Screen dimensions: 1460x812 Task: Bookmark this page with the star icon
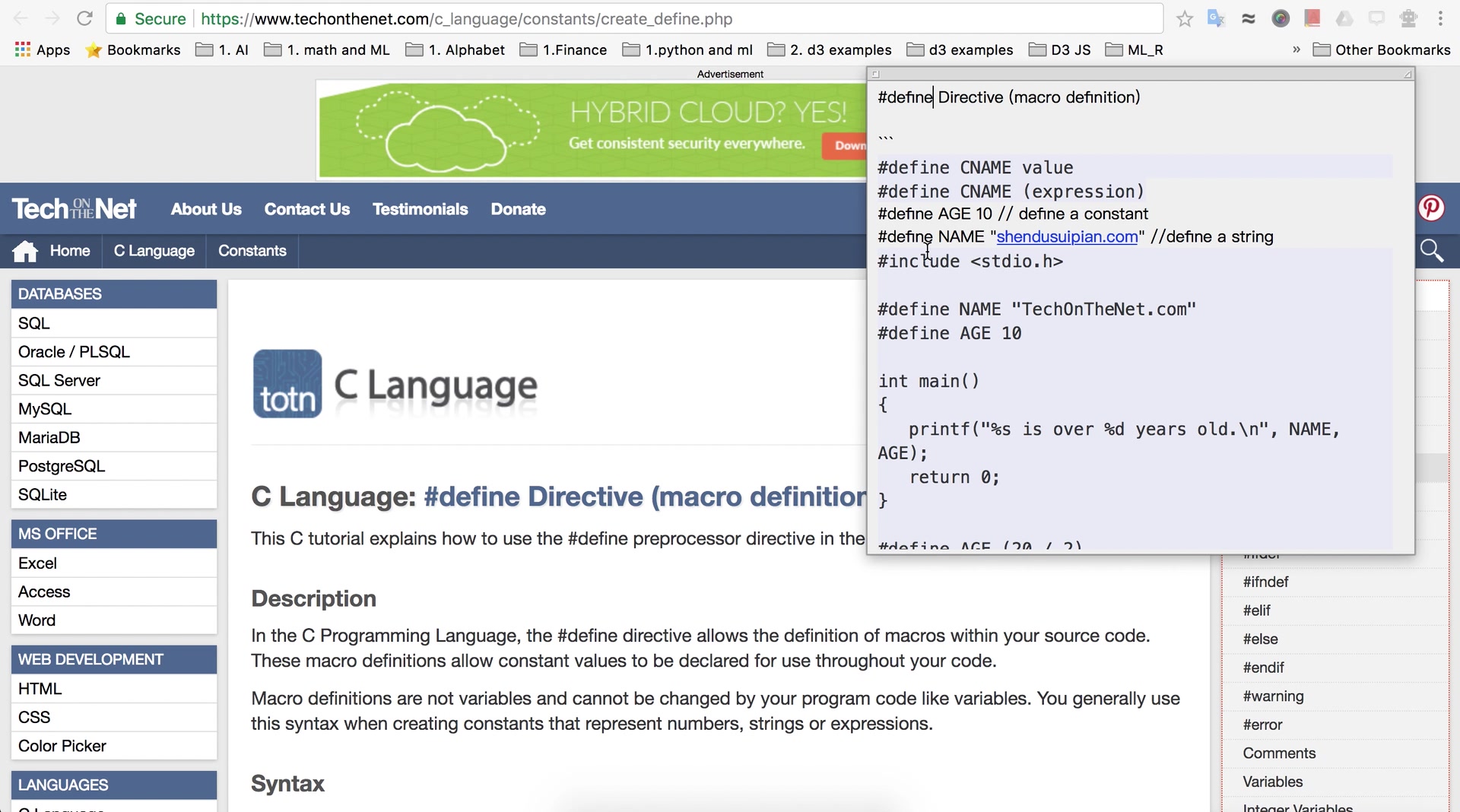click(1184, 19)
